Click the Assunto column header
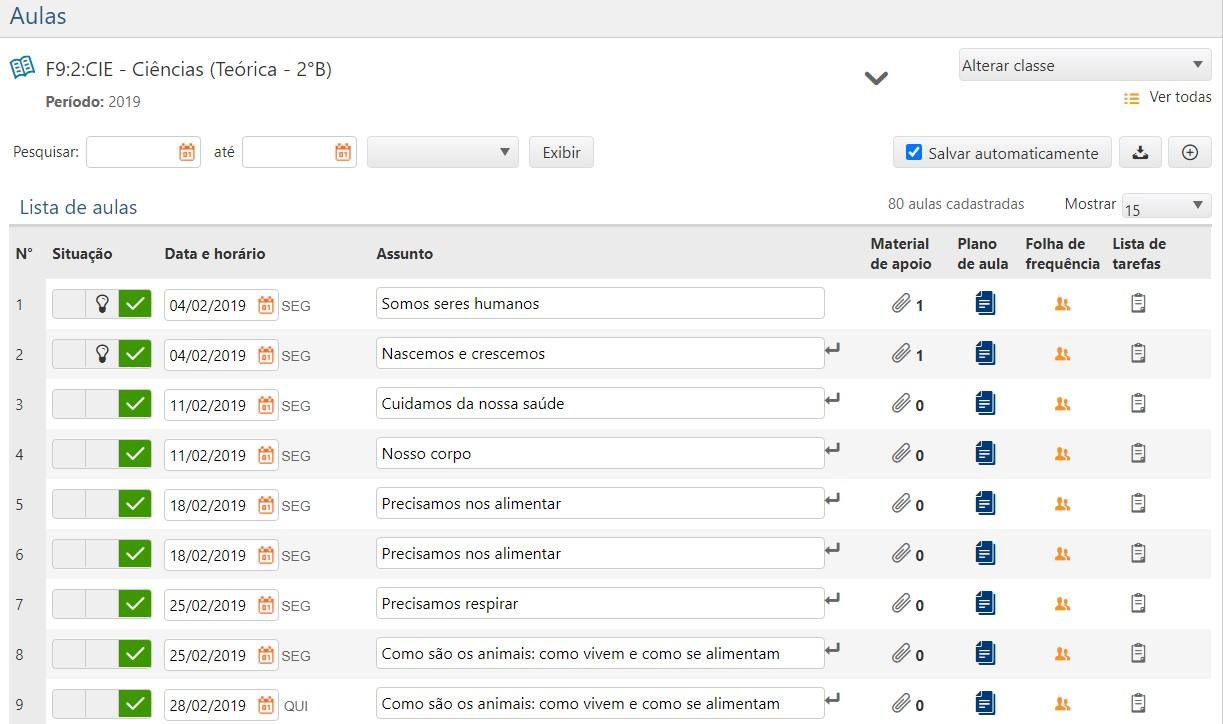The width and height of the screenshot is (1223, 724). [405, 254]
